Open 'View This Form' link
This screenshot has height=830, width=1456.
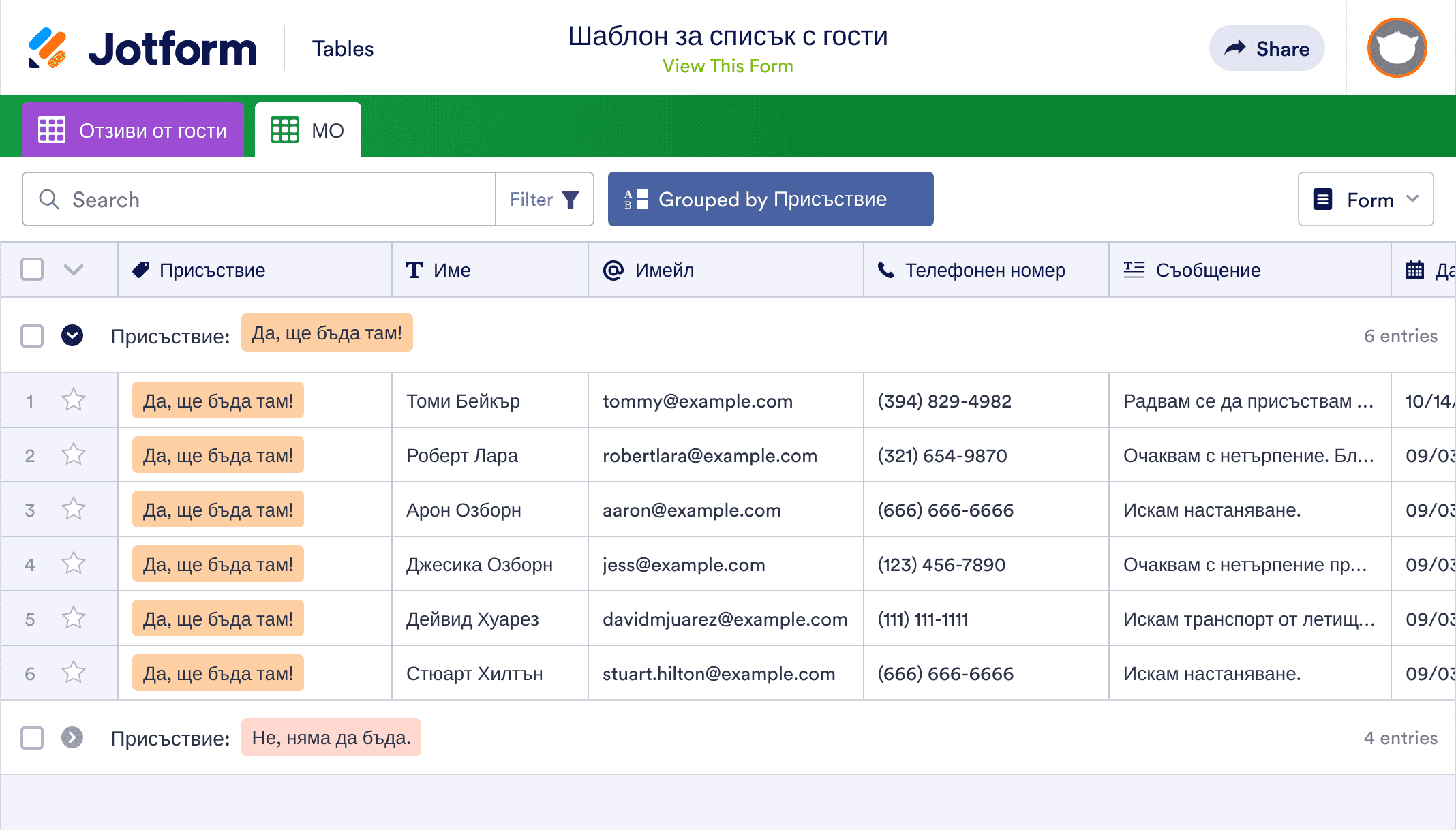pos(728,65)
